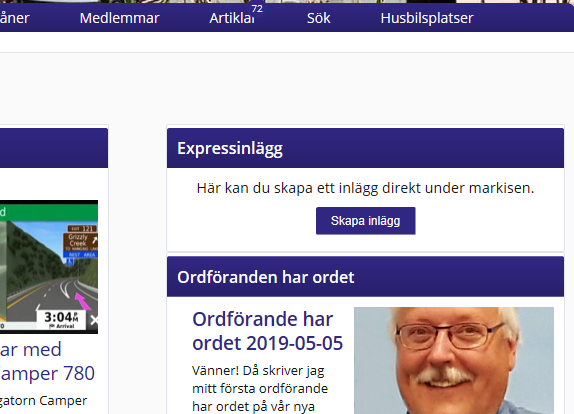
Task: Click the Expressinlägg panel header
Action: point(365,148)
